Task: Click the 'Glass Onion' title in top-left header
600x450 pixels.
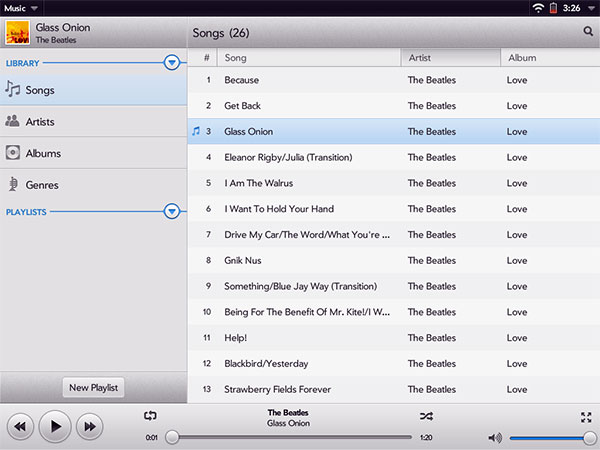Action: [63, 28]
